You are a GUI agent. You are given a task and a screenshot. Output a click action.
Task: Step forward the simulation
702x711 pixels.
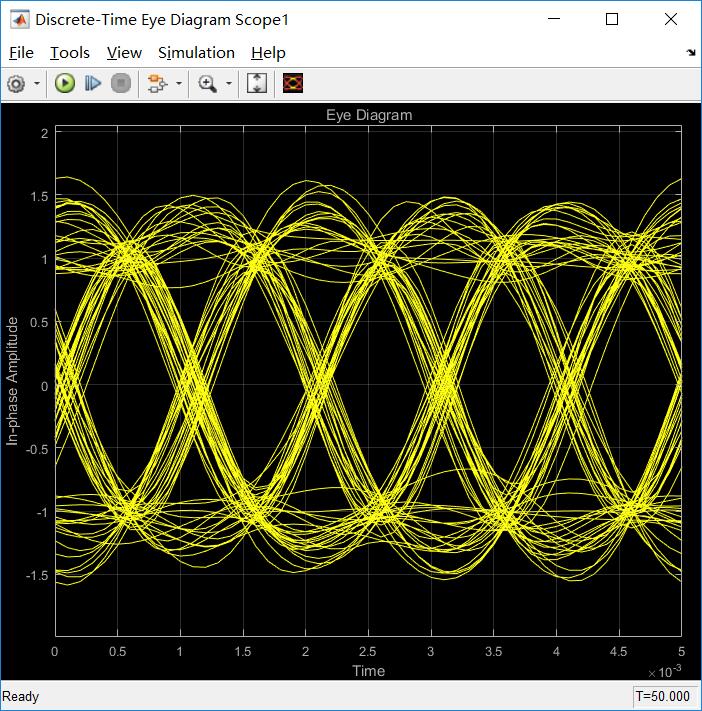(x=93, y=84)
